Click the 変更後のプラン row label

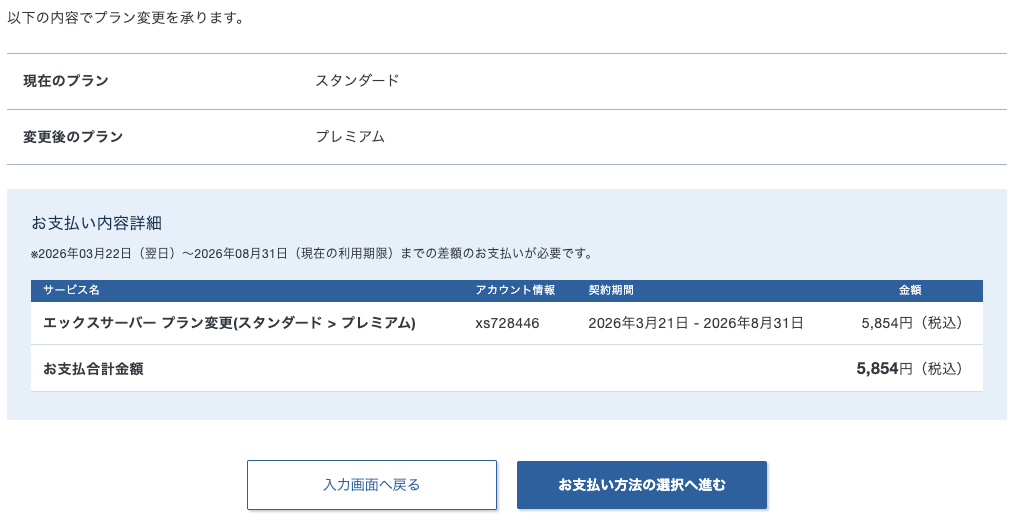73,137
